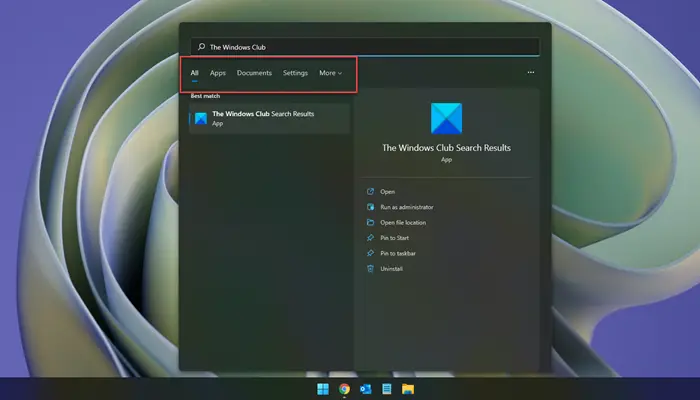The image size is (700, 400).
Task: Select Pin to taskbar
Action: [398, 253]
